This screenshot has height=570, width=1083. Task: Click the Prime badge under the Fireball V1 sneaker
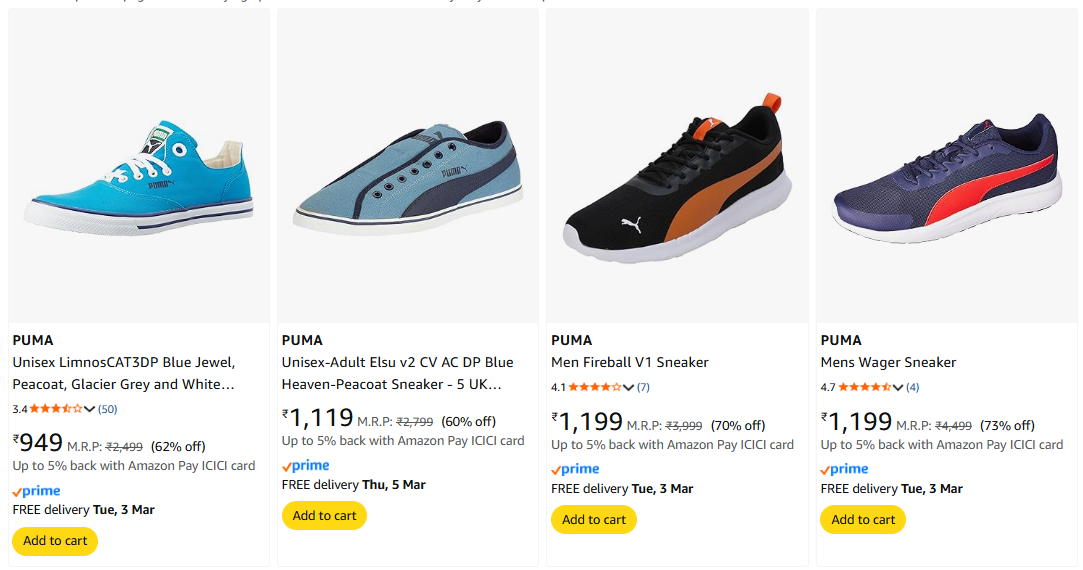point(576,469)
